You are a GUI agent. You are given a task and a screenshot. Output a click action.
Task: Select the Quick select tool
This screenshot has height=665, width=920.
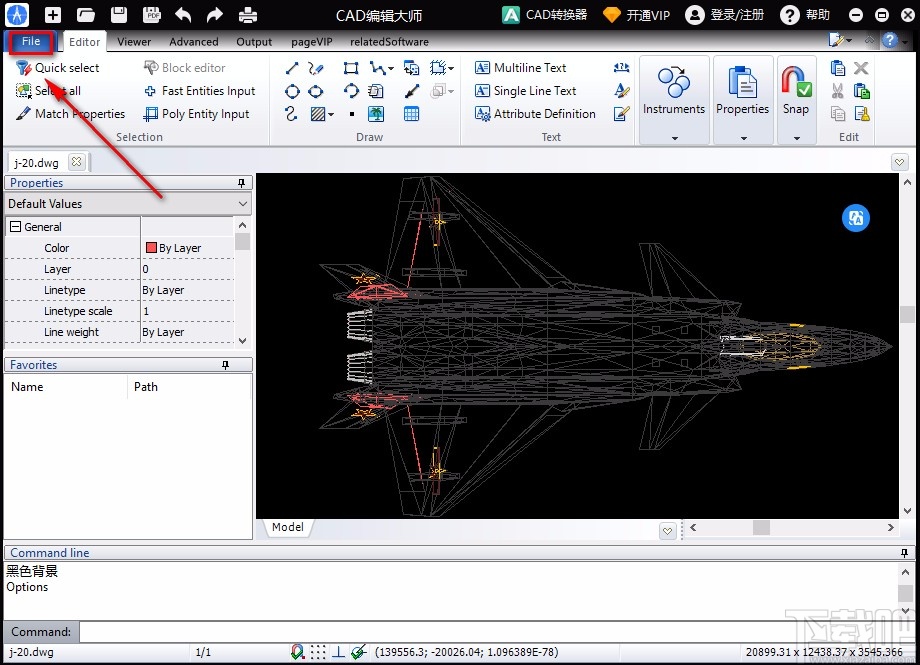click(58, 68)
